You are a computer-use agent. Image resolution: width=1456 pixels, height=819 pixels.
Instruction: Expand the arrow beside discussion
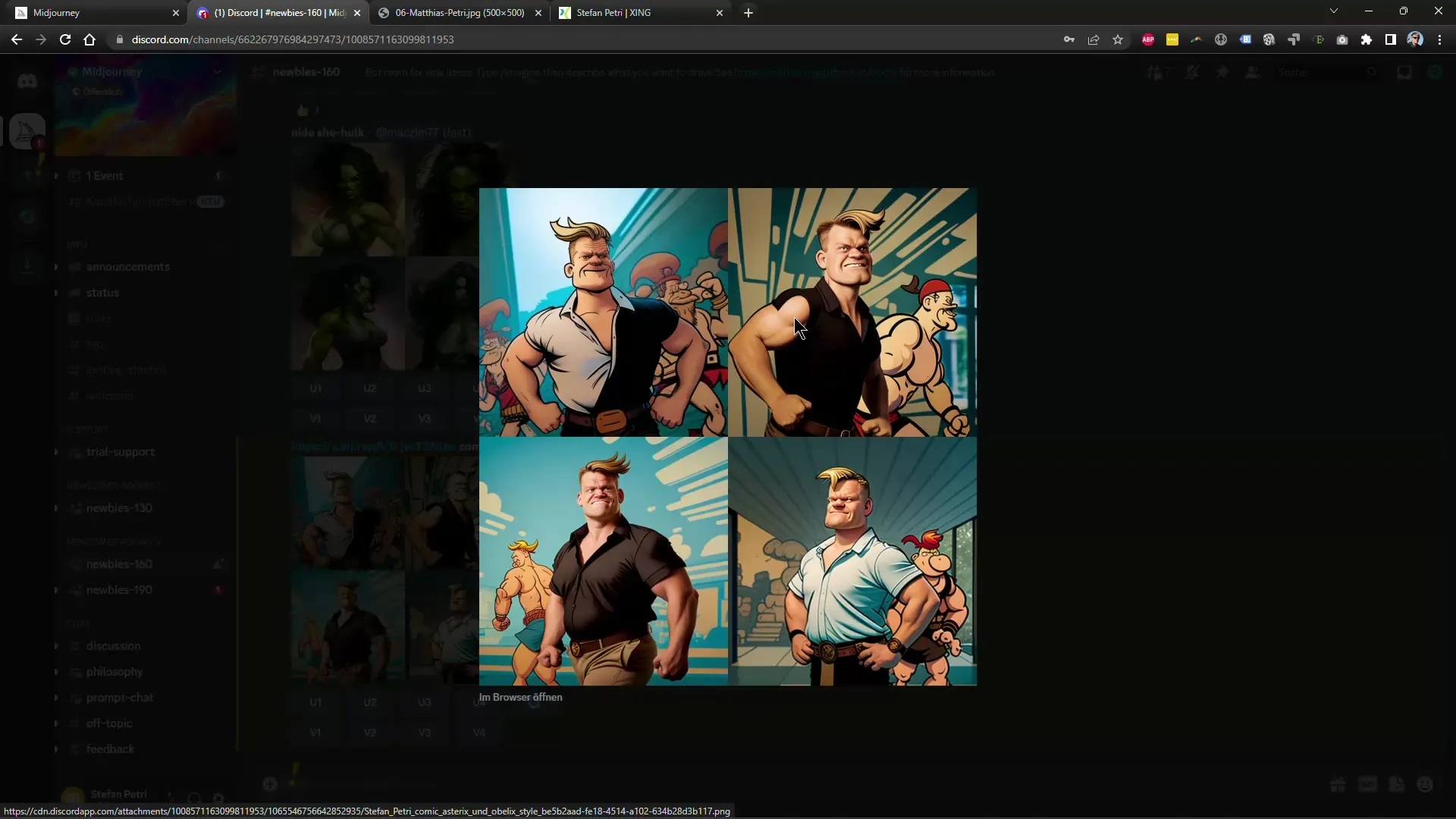coord(56,646)
